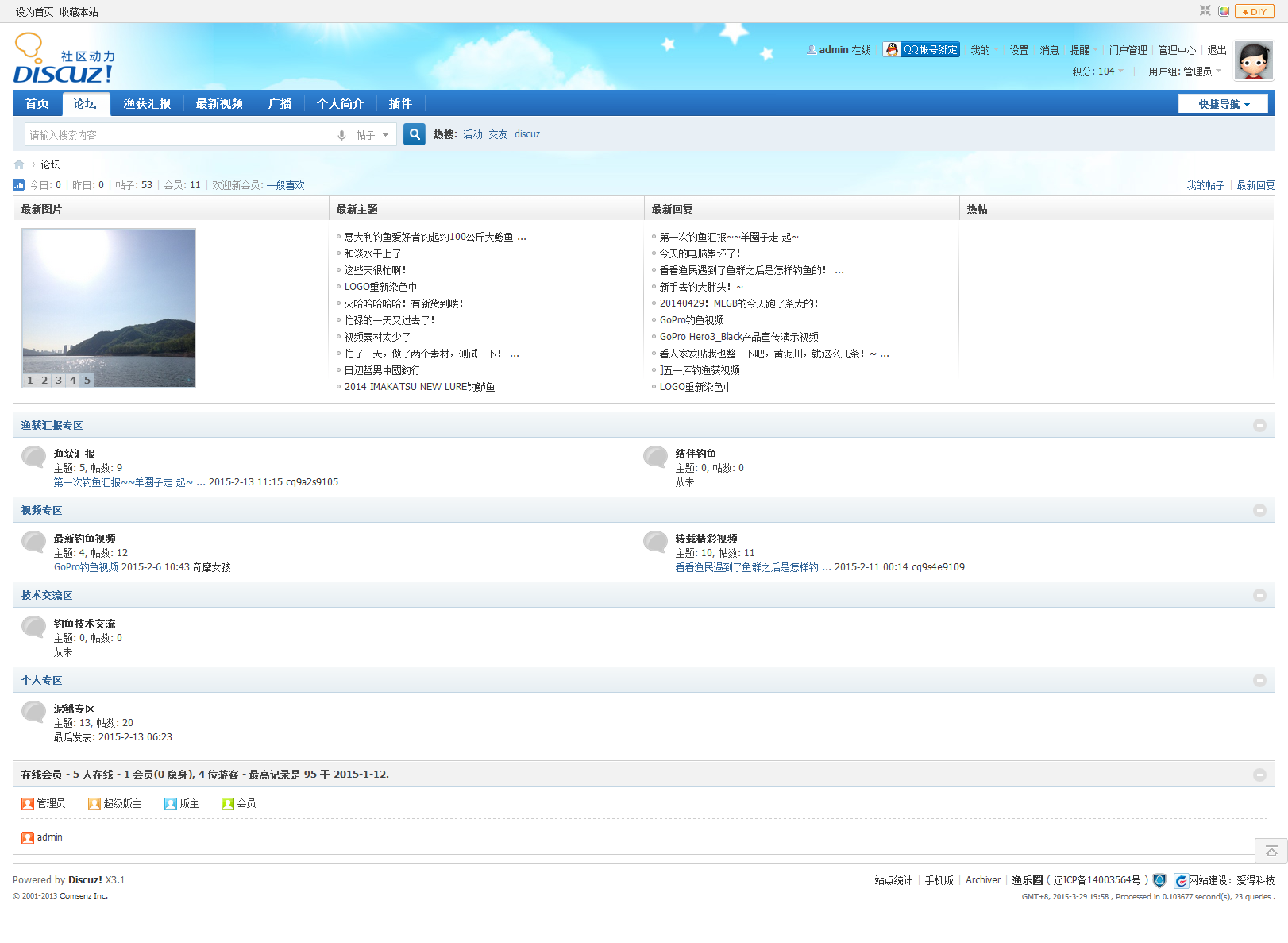Open the 最新钓鱼视频 forum link

(84, 539)
